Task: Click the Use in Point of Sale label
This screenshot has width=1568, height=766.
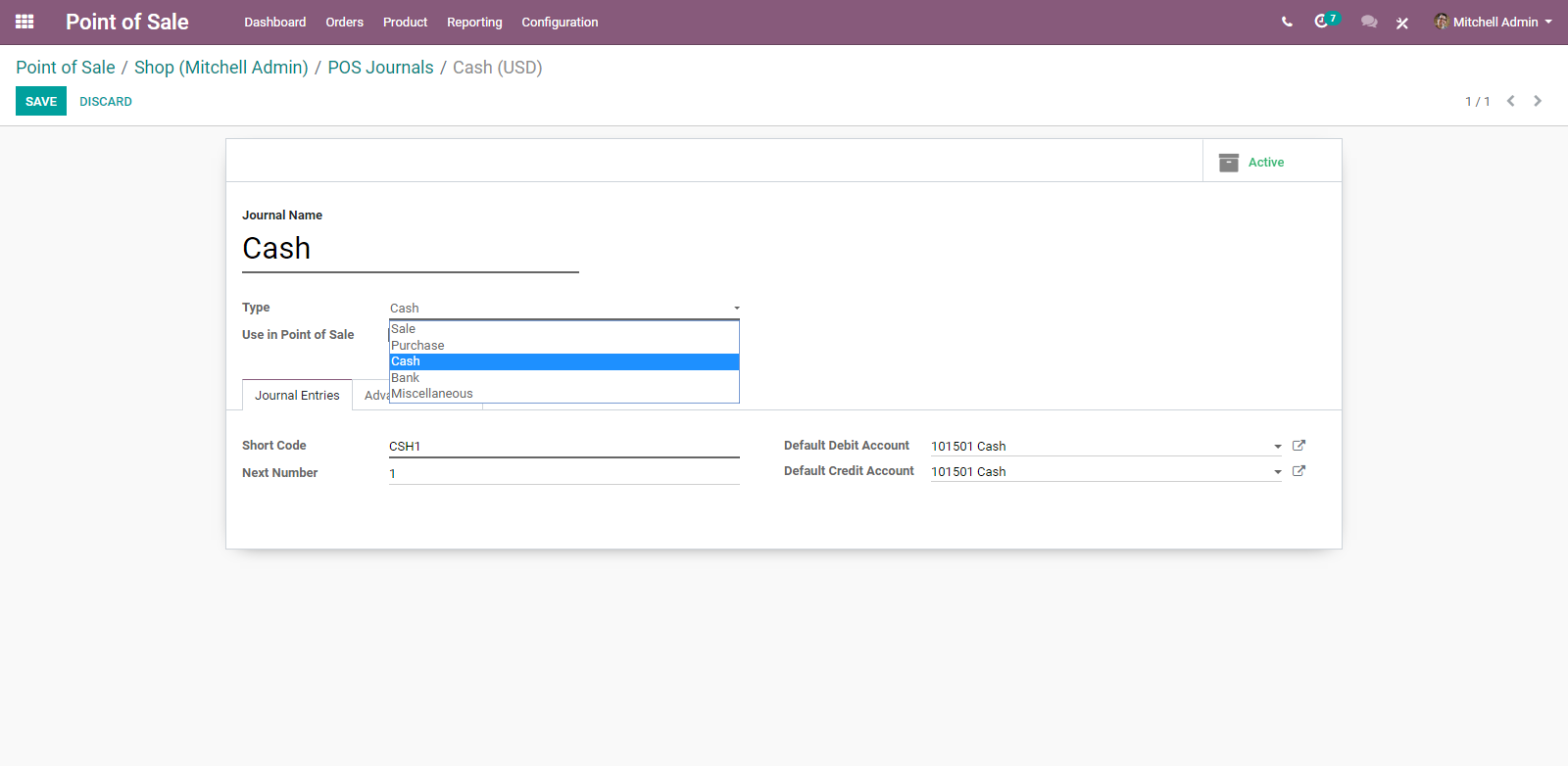Action: (298, 334)
